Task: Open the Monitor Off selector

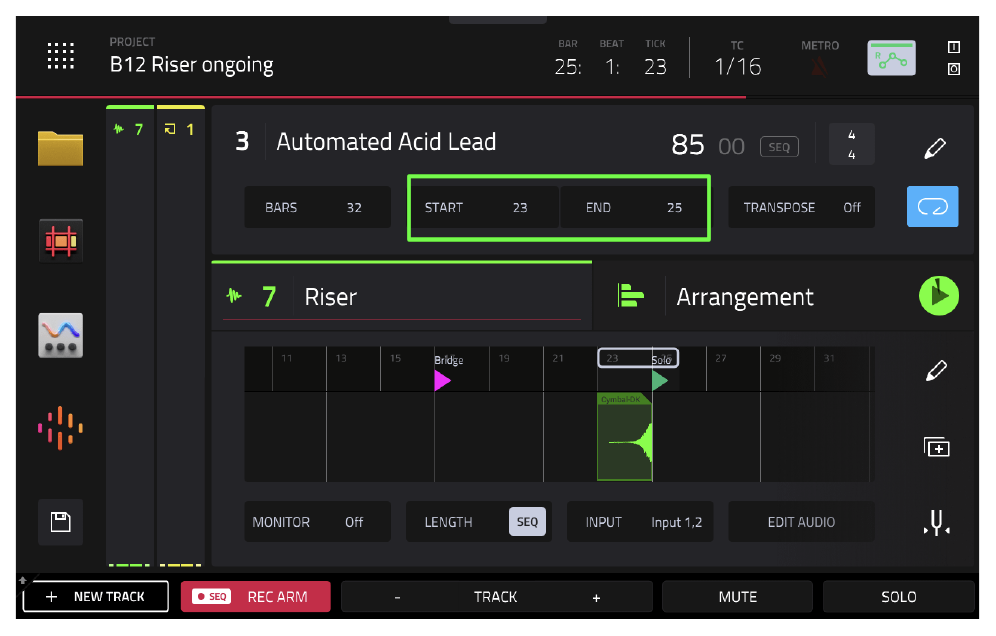Action: 318,522
